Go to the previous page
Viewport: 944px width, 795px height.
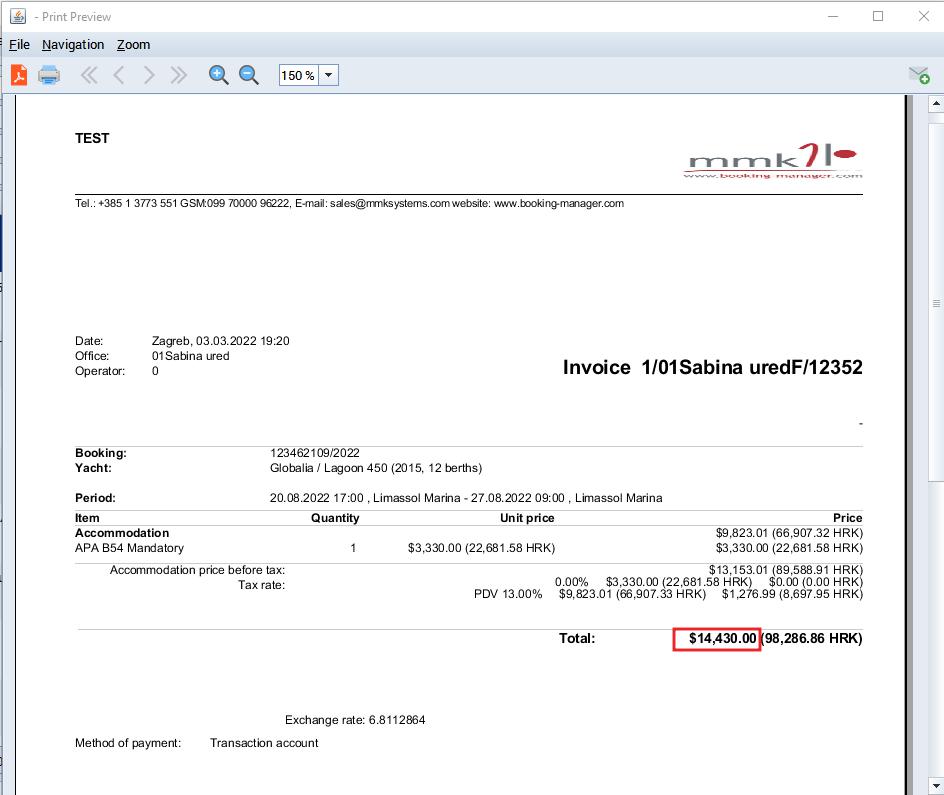[118, 74]
